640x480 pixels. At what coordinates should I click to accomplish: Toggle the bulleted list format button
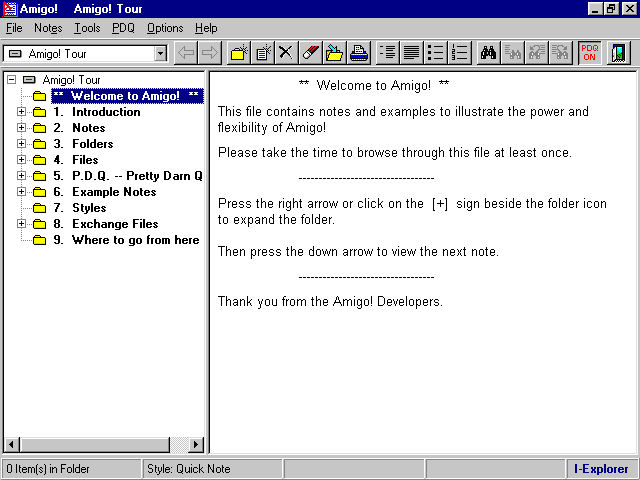436,53
